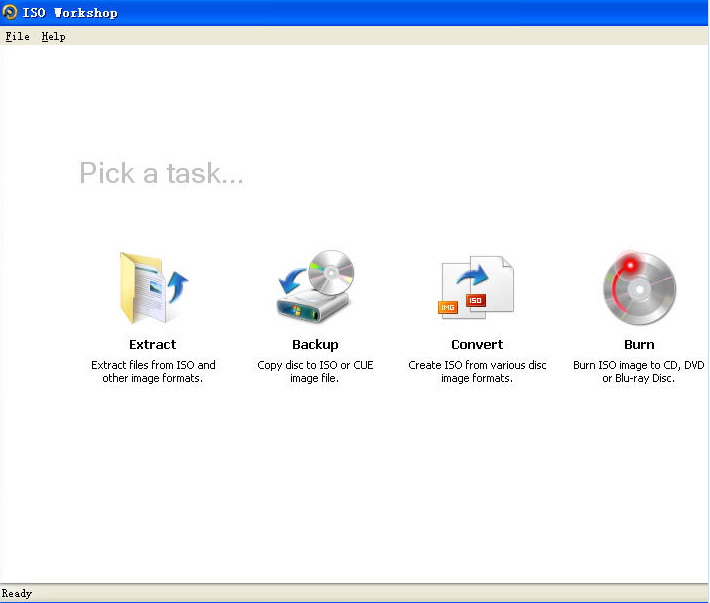Click the Extract task label
This screenshot has height=603, width=710.
coord(153,345)
